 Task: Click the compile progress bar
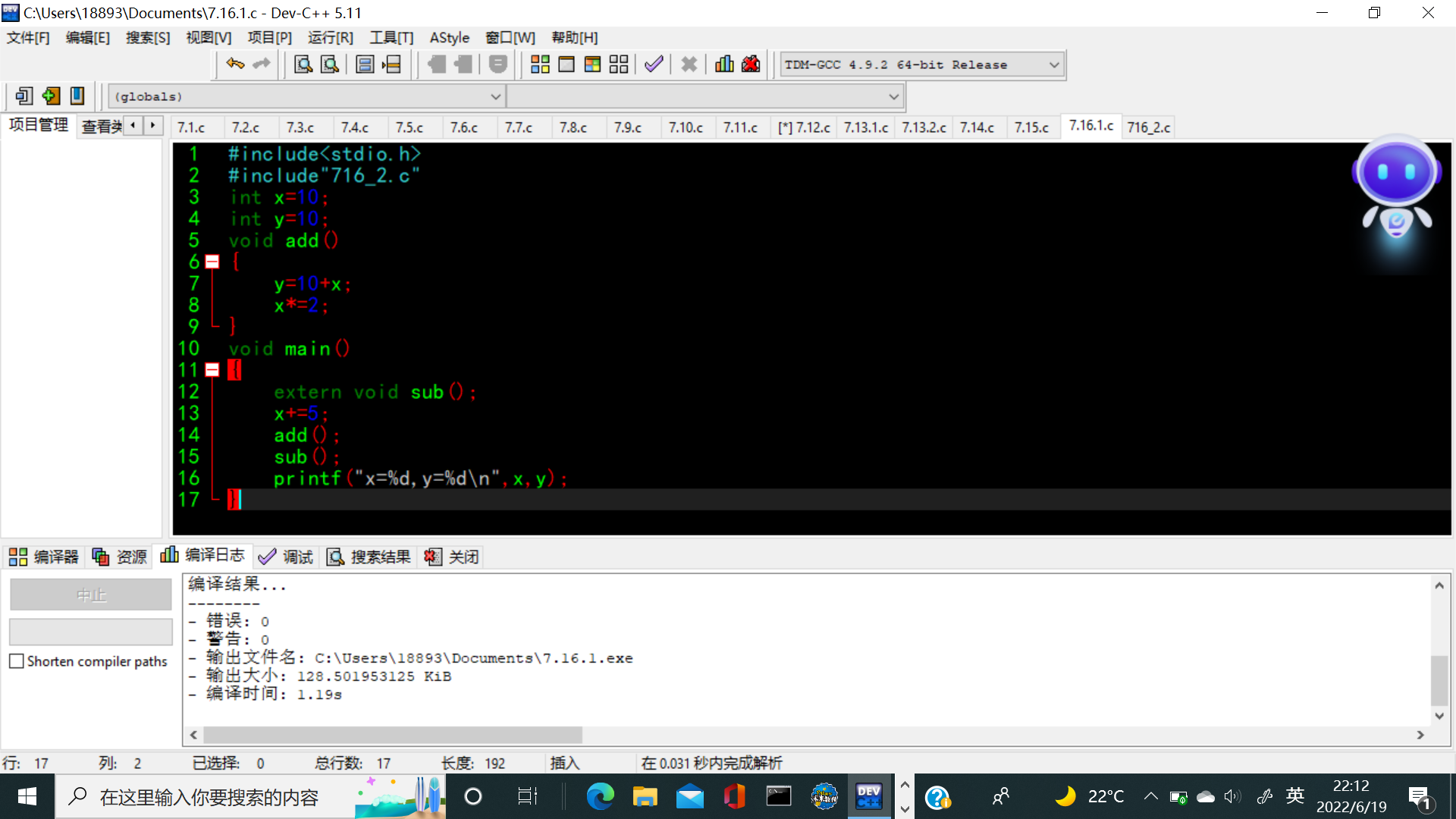(x=91, y=632)
